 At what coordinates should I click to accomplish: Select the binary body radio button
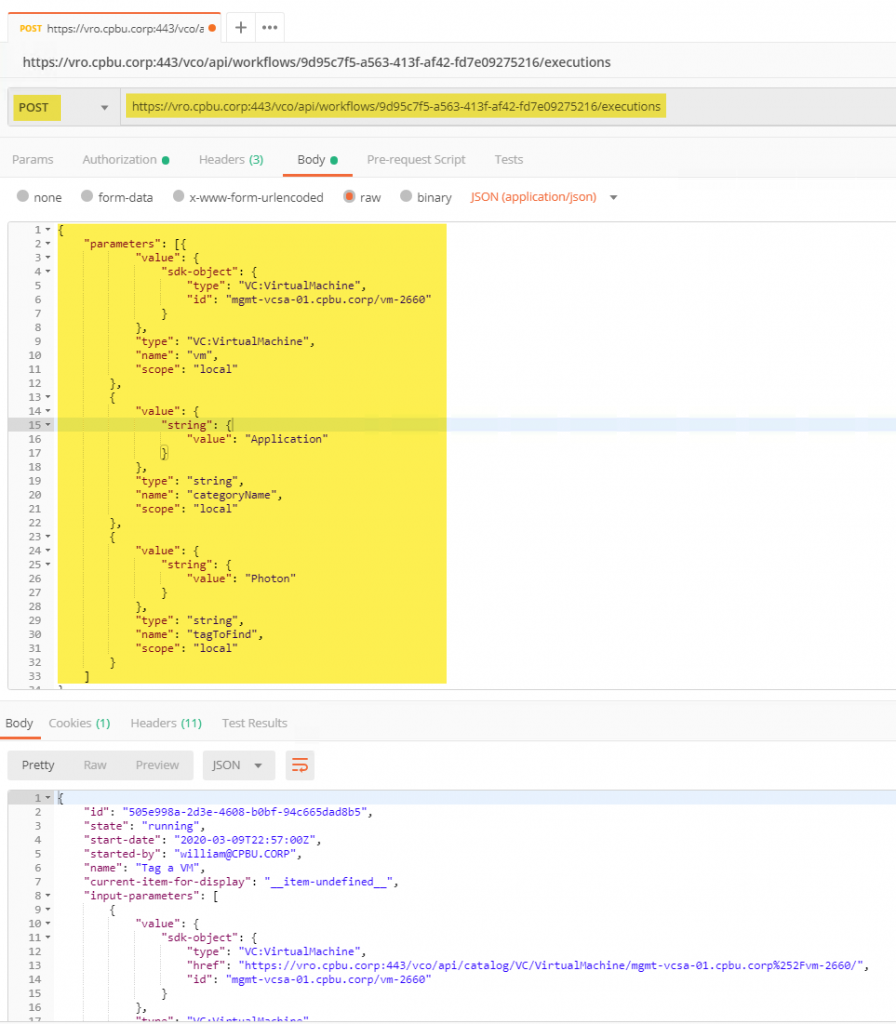click(x=407, y=197)
